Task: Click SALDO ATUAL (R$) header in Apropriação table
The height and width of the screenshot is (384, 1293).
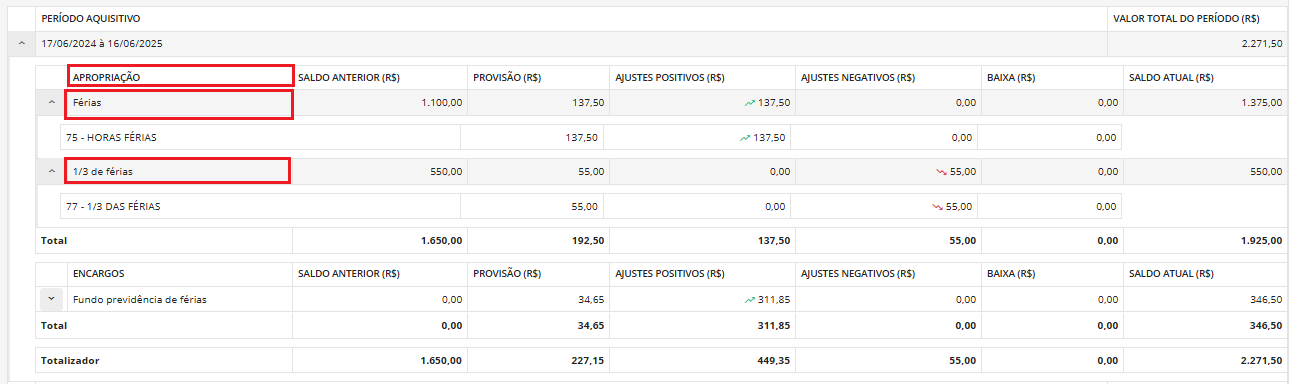Action: tap(1171, 77)
